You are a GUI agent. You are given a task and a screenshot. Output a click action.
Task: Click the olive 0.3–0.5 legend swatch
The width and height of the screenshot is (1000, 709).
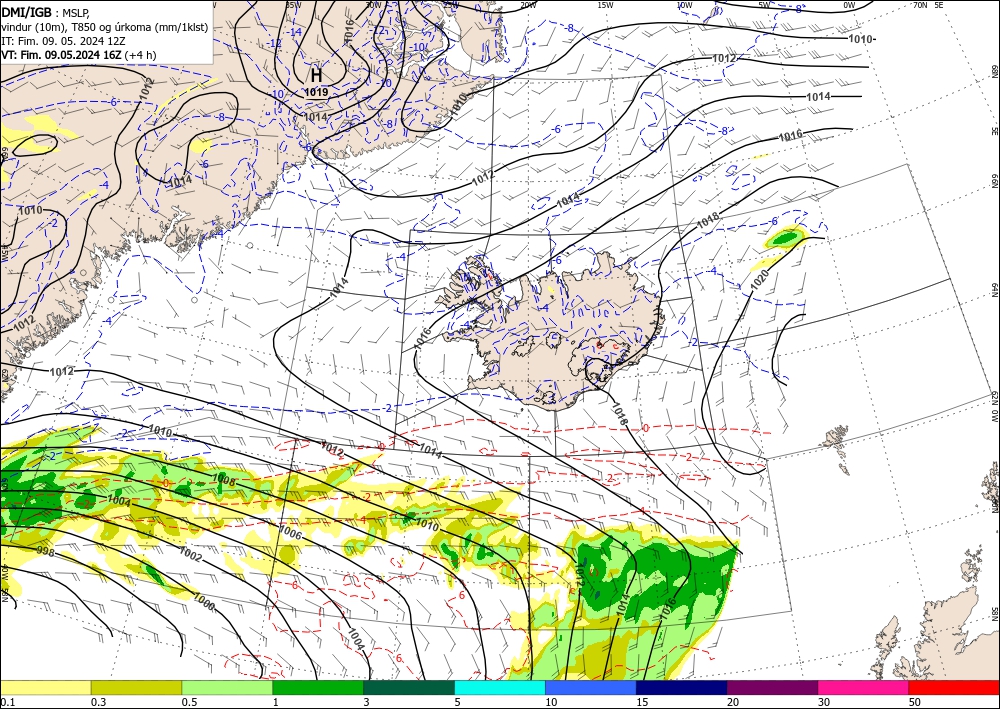[x=136, y=687]
